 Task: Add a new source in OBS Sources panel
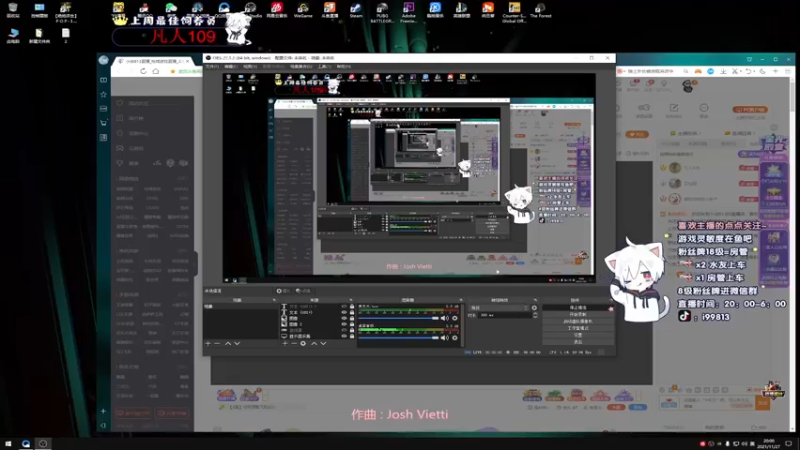pos(285,343)
